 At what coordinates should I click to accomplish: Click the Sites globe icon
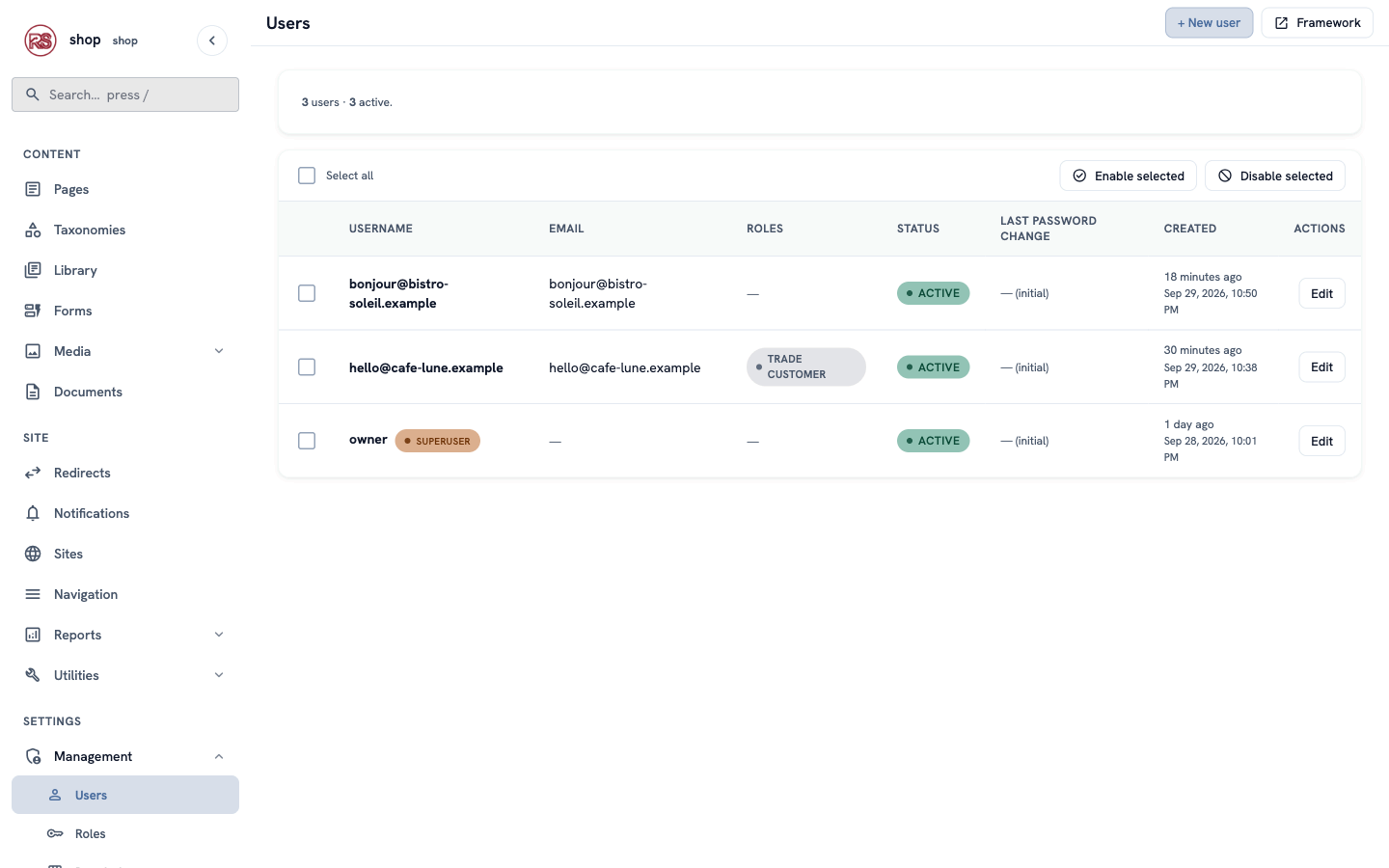(x=33, y=554)
